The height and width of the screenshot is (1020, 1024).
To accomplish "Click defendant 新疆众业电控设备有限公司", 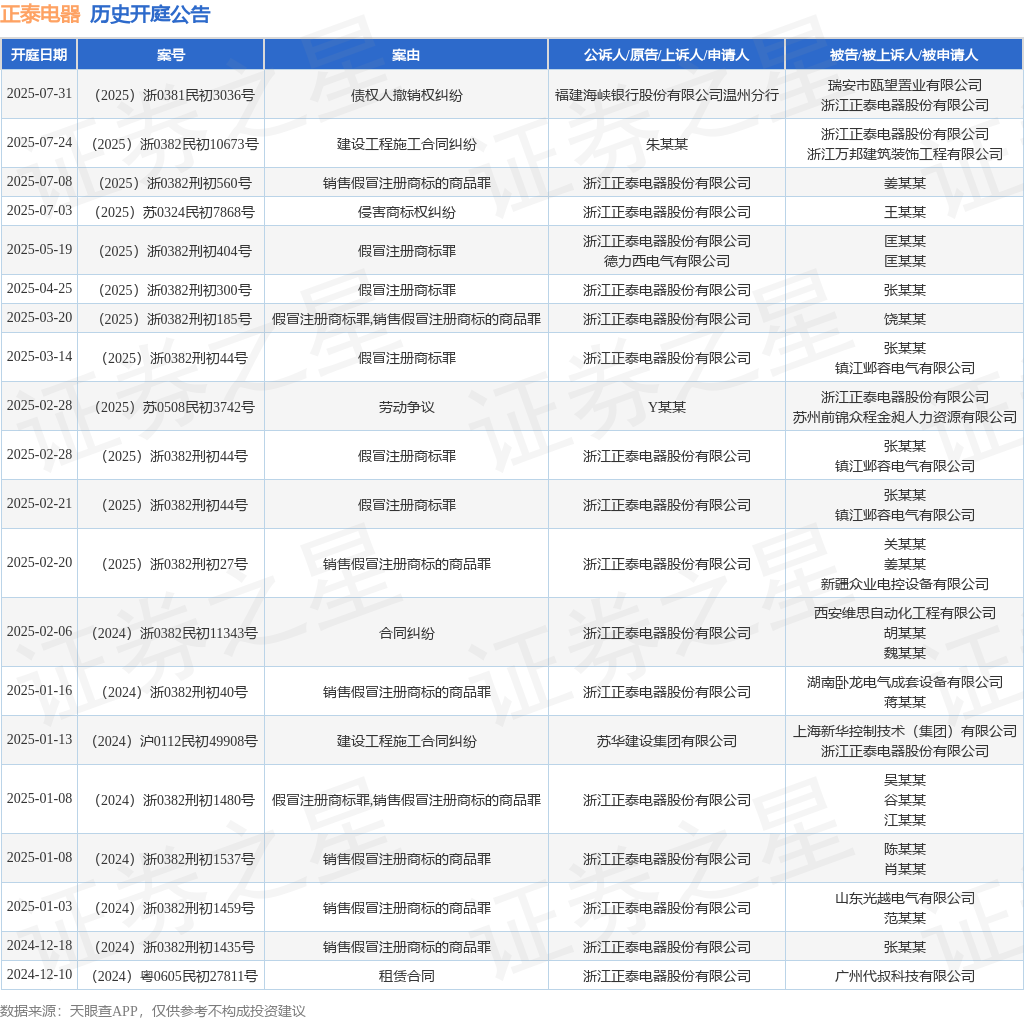I will (x=904, y=584).
